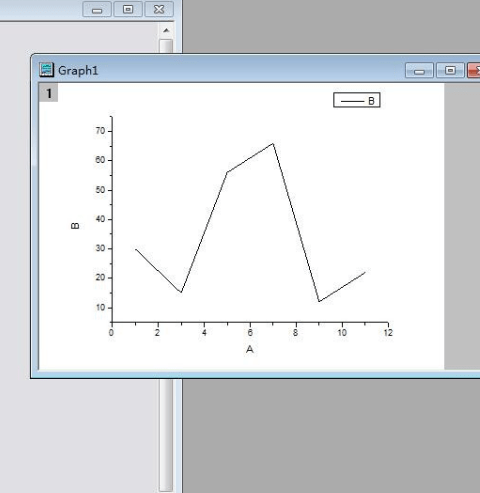The height and width of the screenshot is (493, 480).
Task: Click the X axis tick label 0
Action: coord(111,332)
